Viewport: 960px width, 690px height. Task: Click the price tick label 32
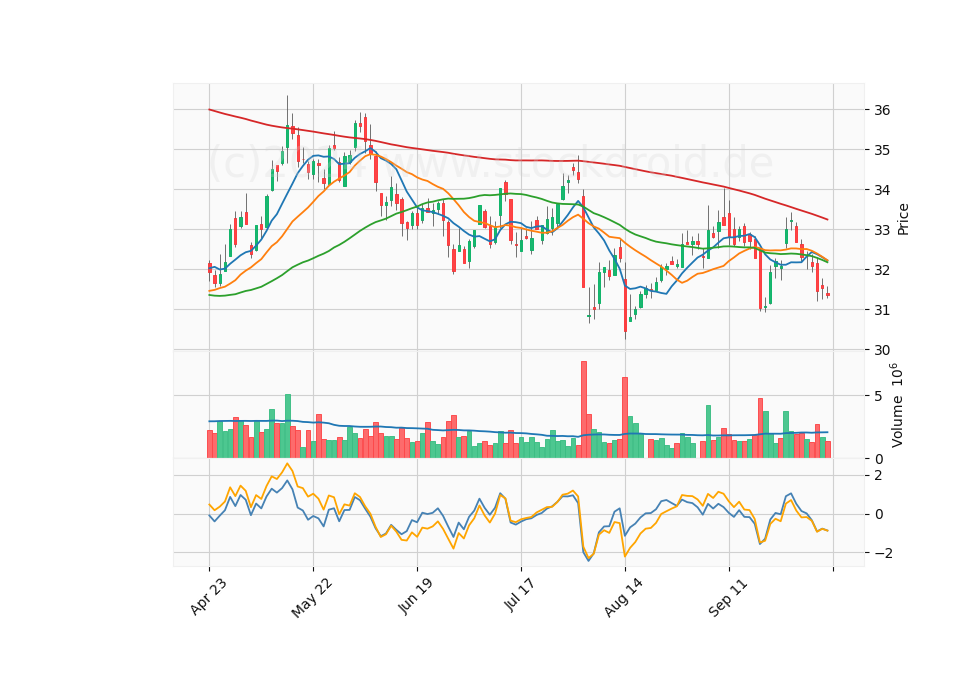[882, 270]
